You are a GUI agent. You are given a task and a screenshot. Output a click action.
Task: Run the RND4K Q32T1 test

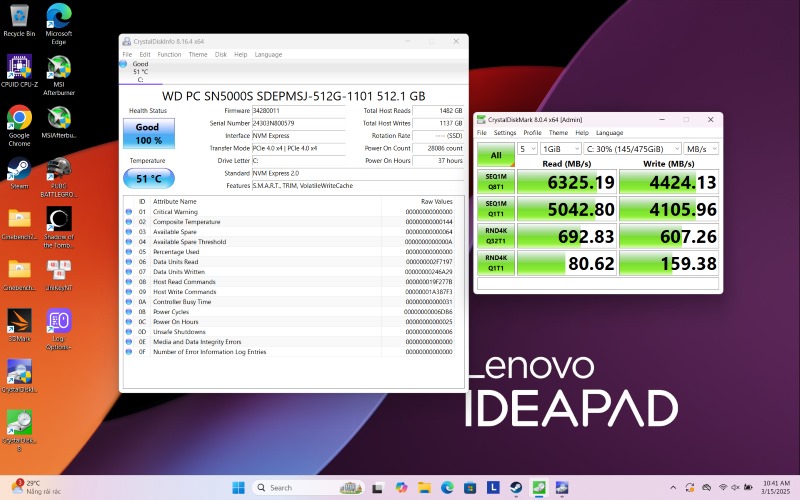(496, 236)
